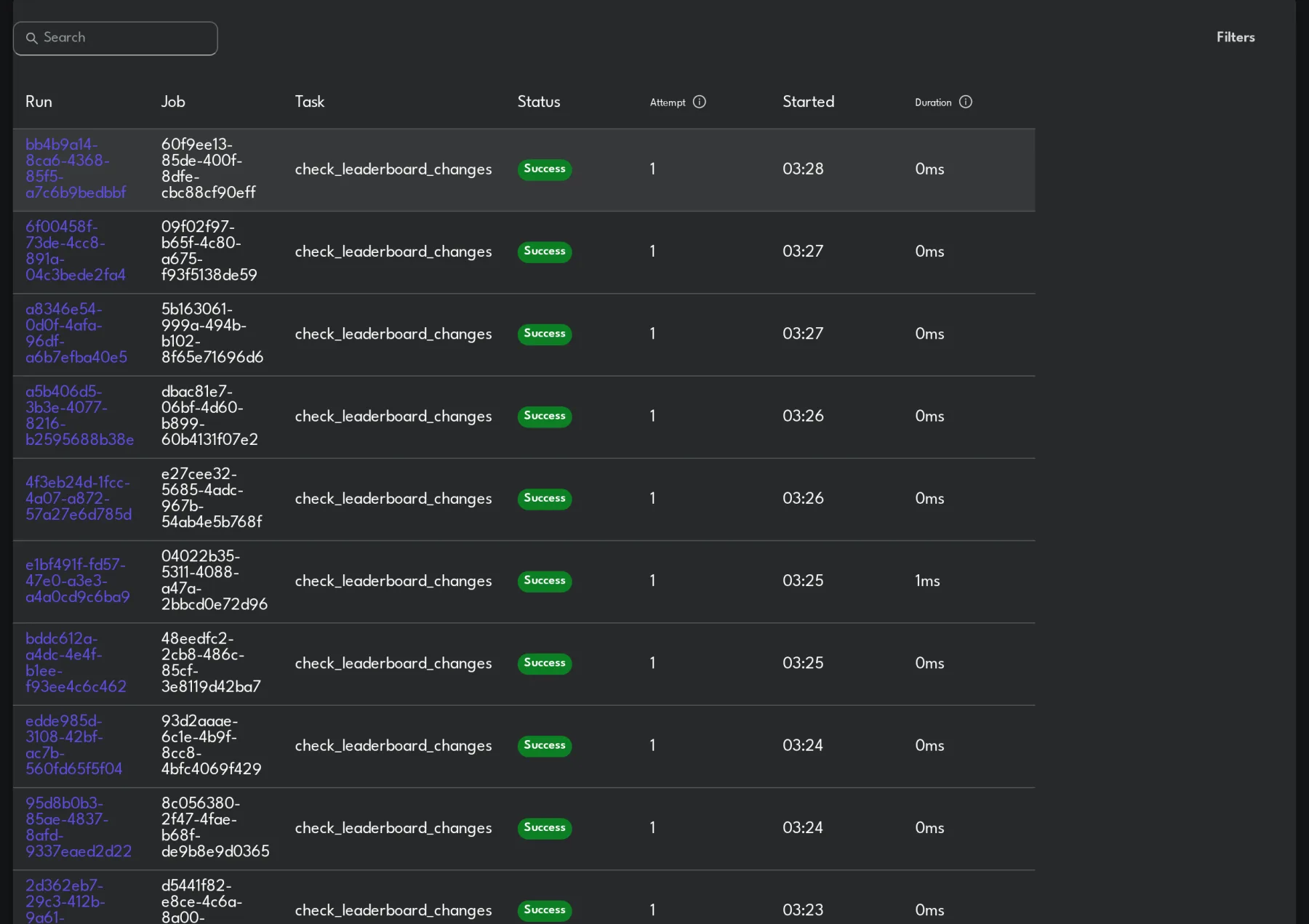The height and width of the screenshot is (924, 1309).
Task: Click check_leaderboard_changes task in 95d8b0b3 row
Action: point(393,828)
